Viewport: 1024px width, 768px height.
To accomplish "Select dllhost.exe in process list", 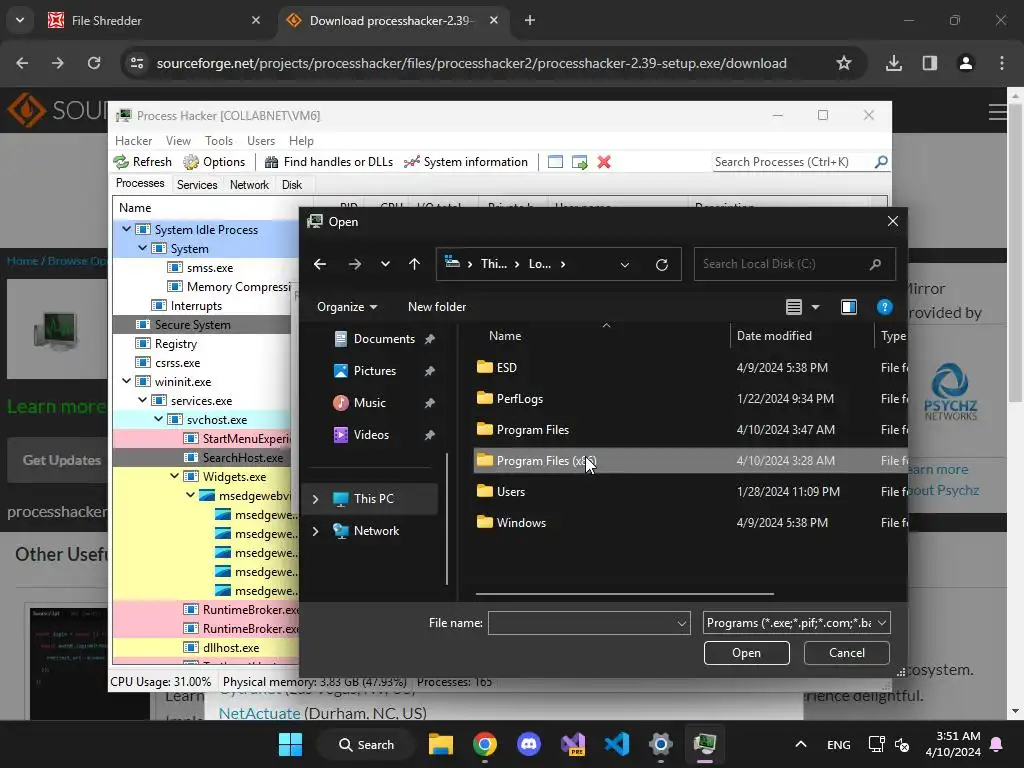I will [x=231, y=648].
